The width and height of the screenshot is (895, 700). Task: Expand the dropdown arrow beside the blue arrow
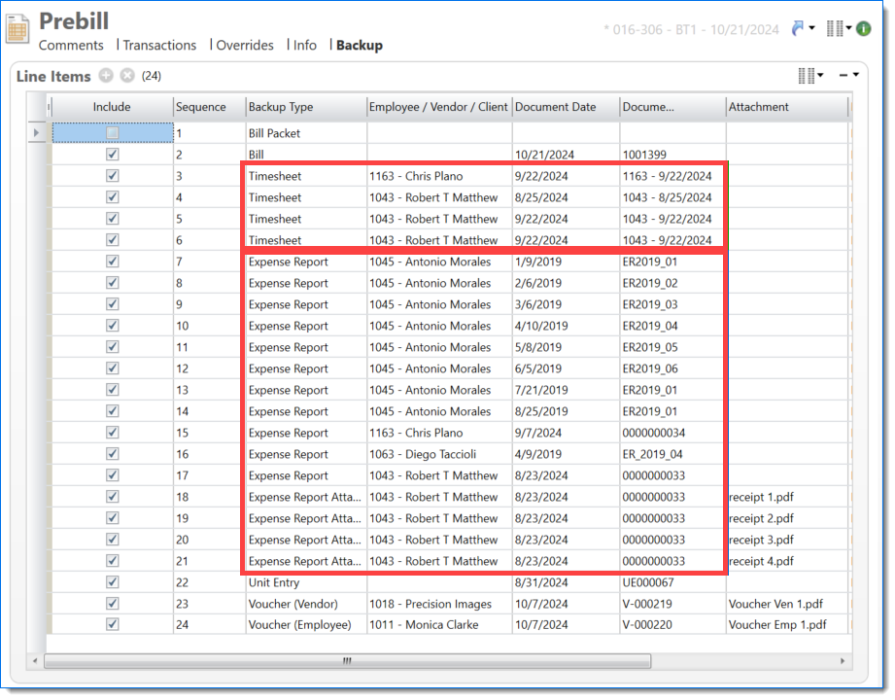coord(811,29)
